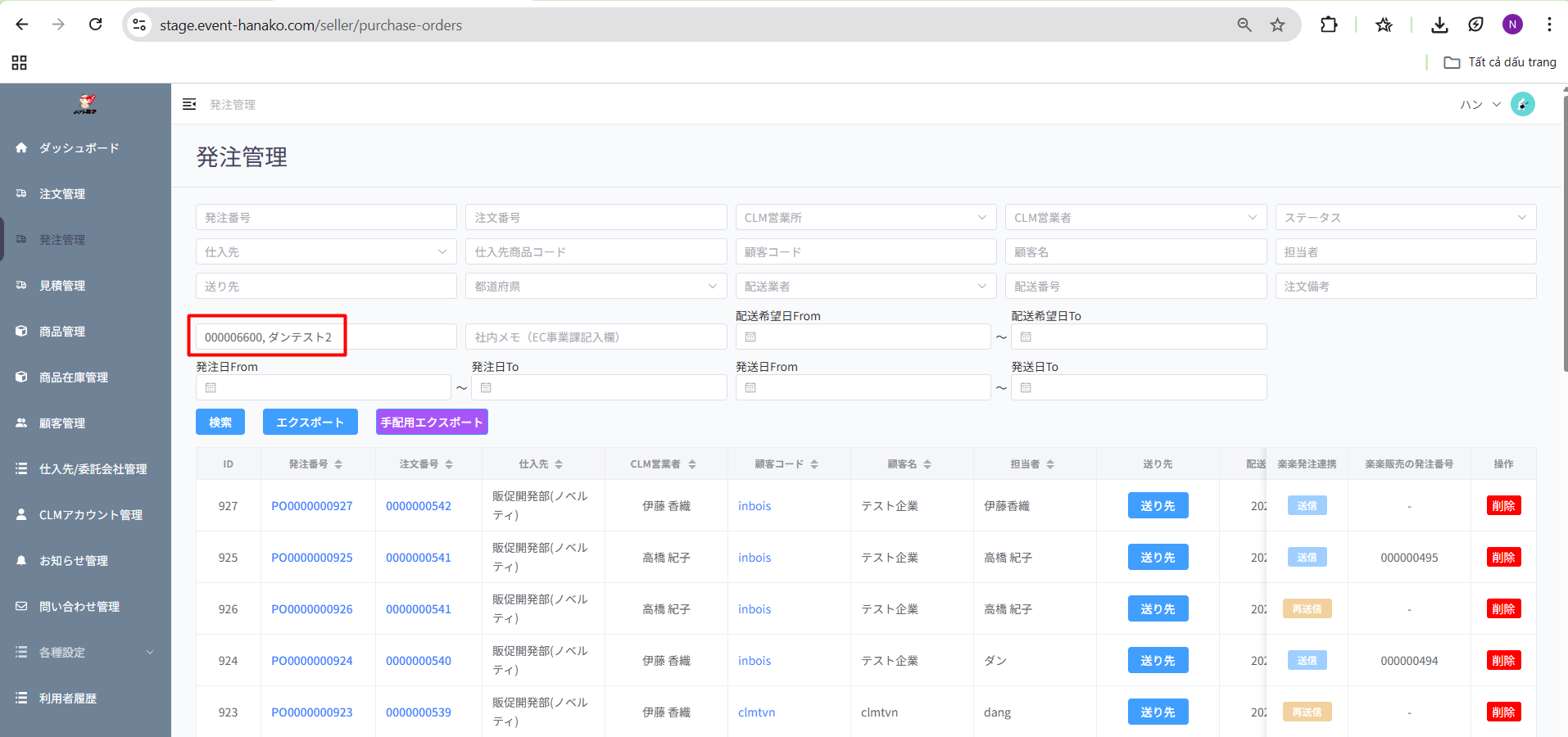Sort table by 顧客コード column arrows
The width and height of the screenshot is (1568, 737).
point(814,464)
